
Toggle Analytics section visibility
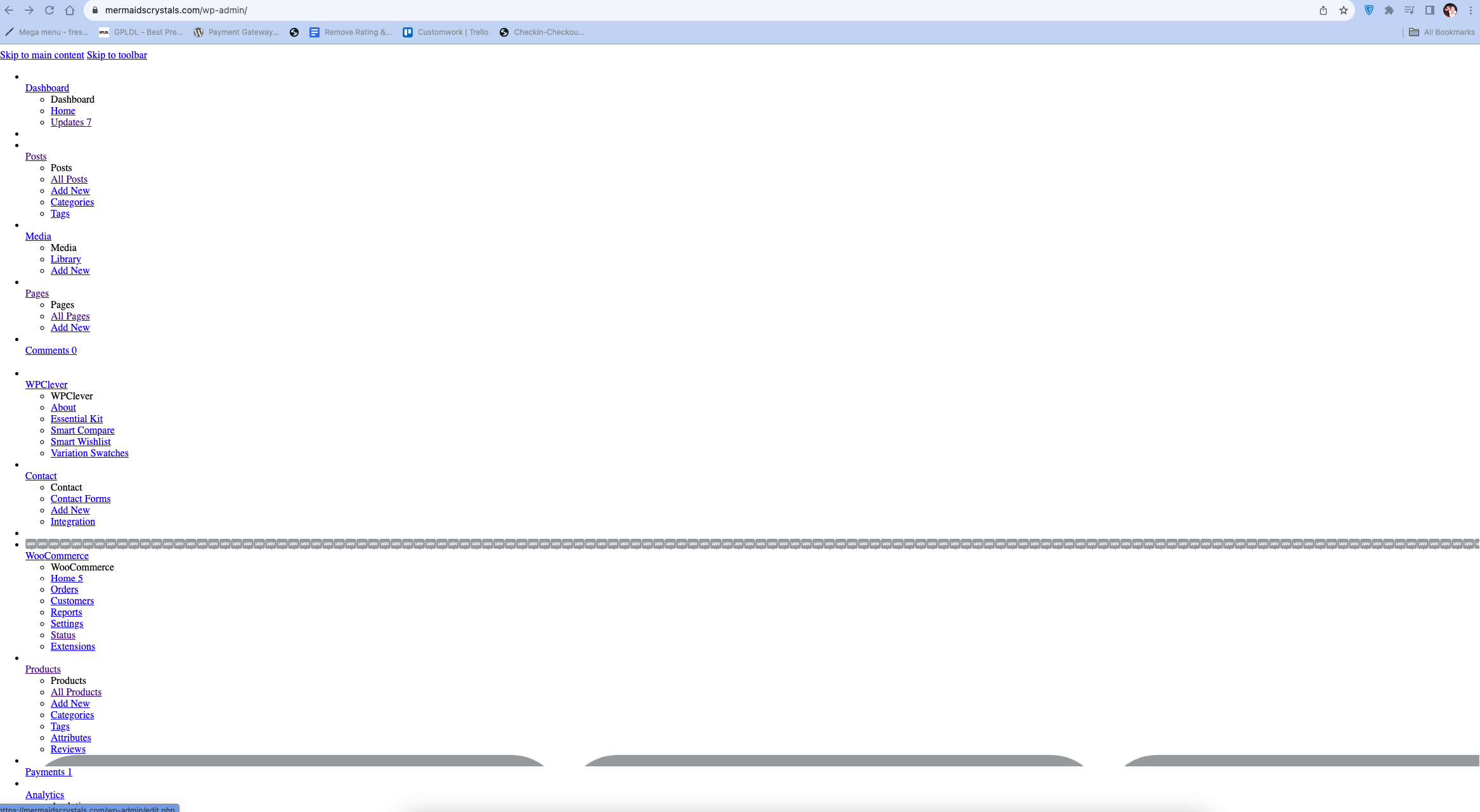point(44,794)
